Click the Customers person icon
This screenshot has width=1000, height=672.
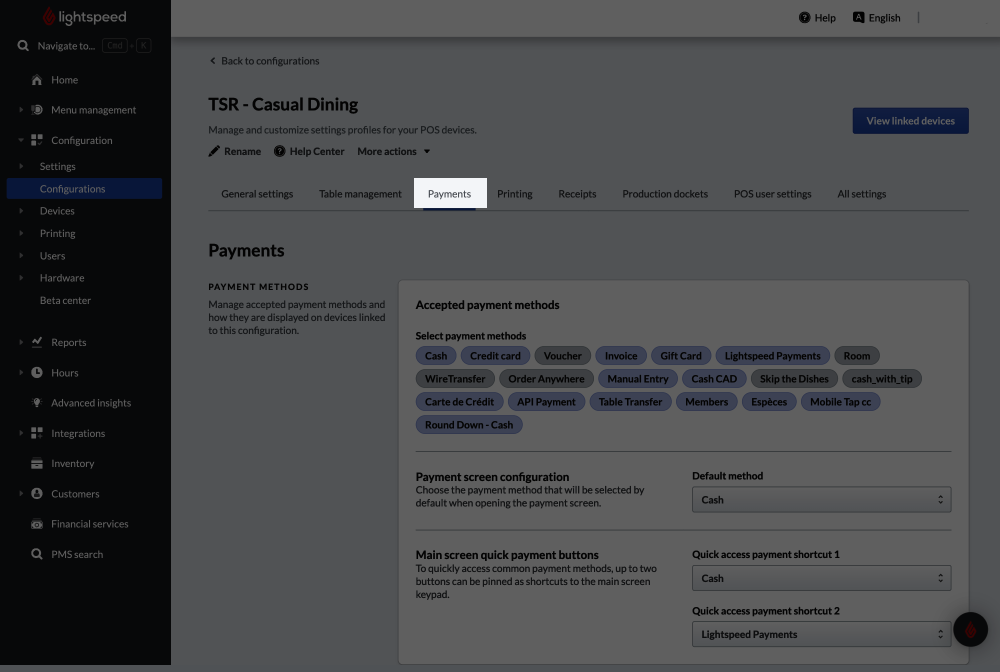coord(37,493)
